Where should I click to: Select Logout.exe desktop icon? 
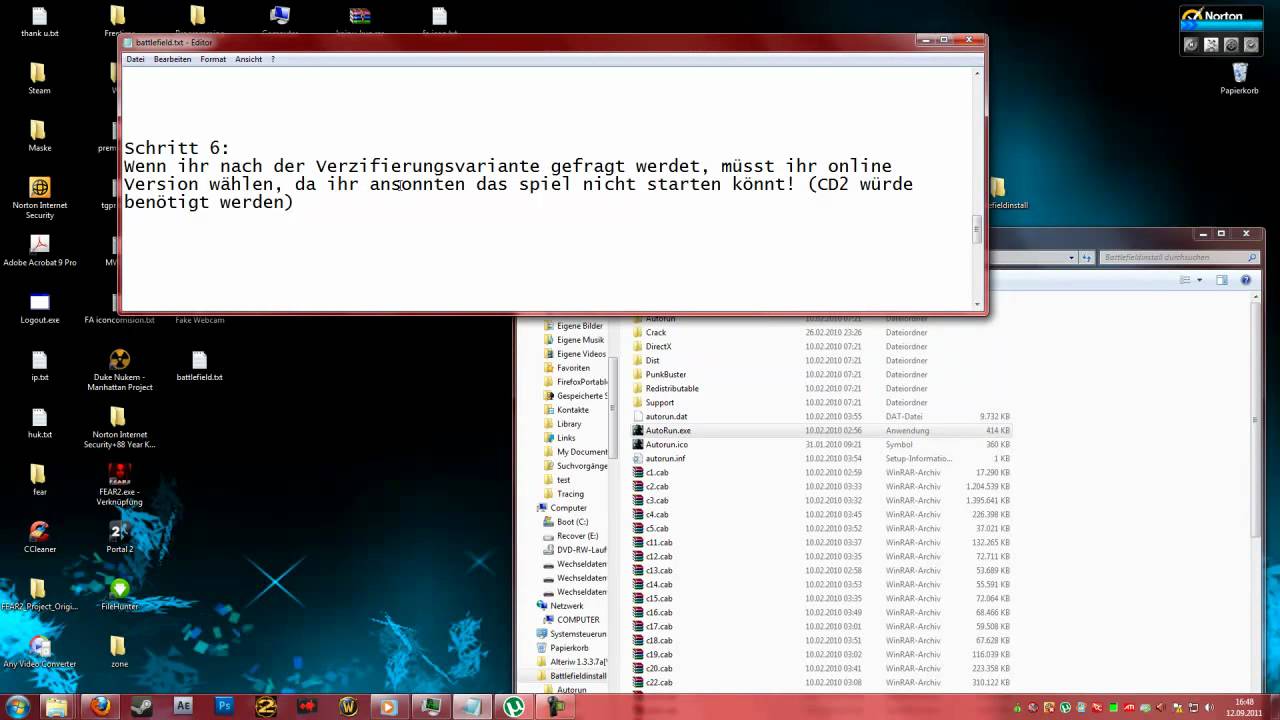[40, 307]
